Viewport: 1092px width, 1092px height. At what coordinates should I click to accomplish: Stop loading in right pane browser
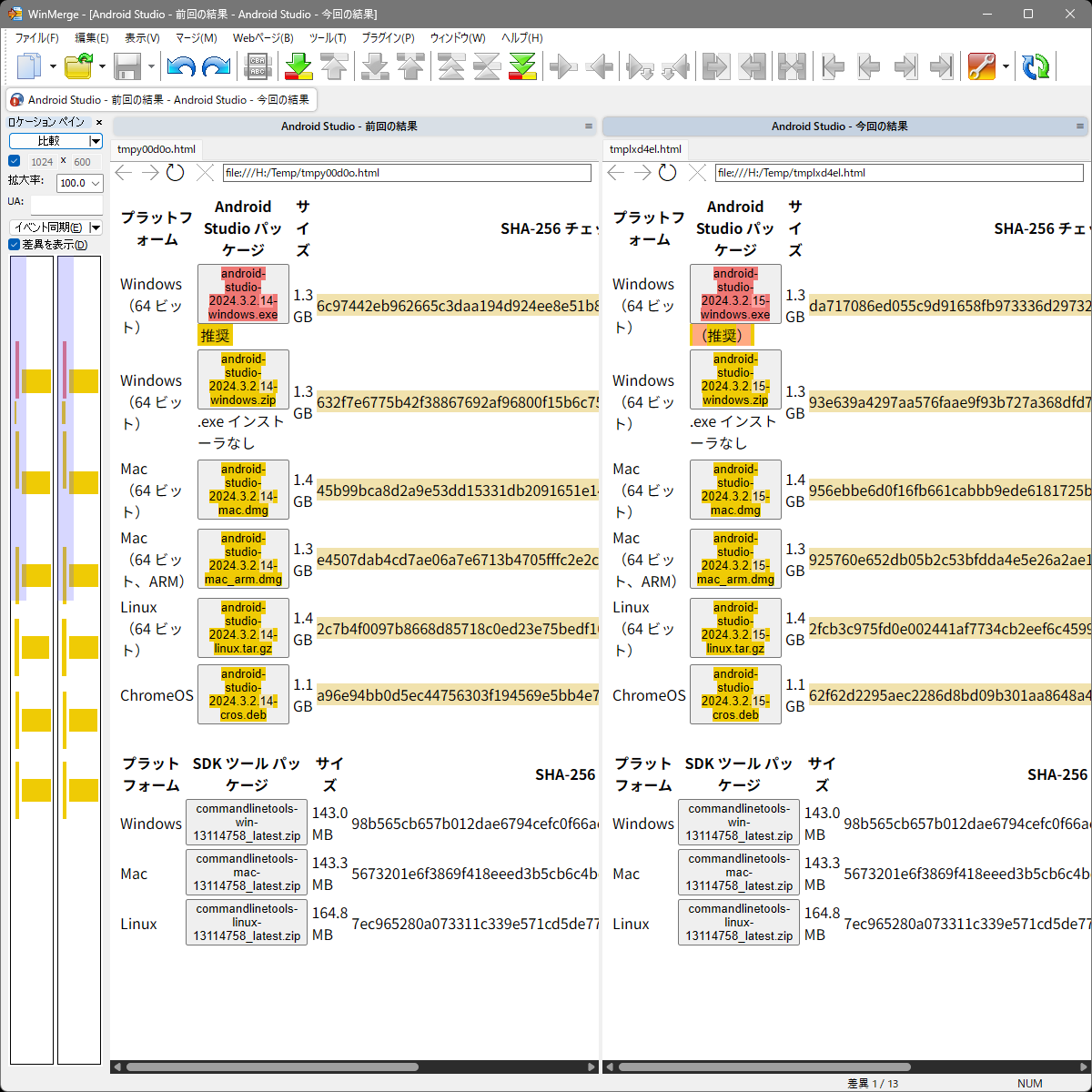[698, 173]
